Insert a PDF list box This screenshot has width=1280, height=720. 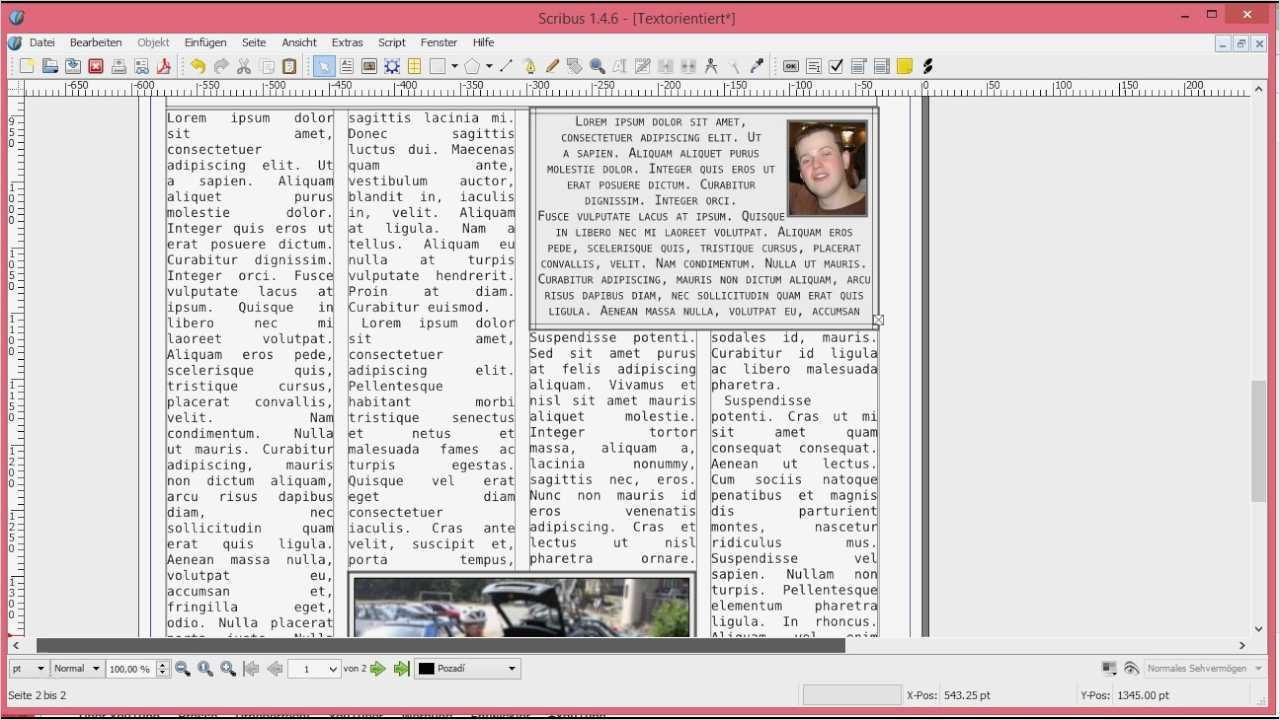click(x=881, y=66)
